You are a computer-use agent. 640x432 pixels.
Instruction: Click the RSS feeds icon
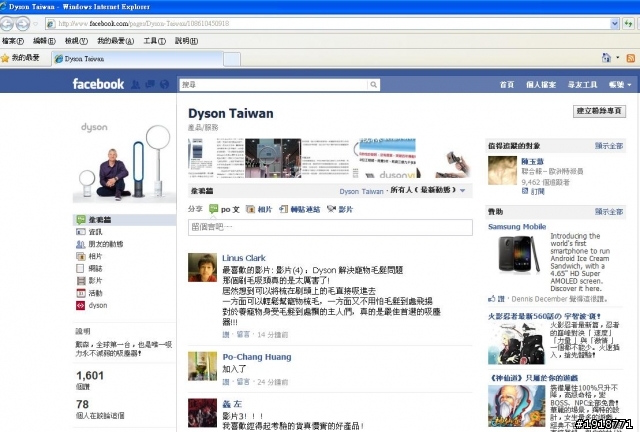631,58
